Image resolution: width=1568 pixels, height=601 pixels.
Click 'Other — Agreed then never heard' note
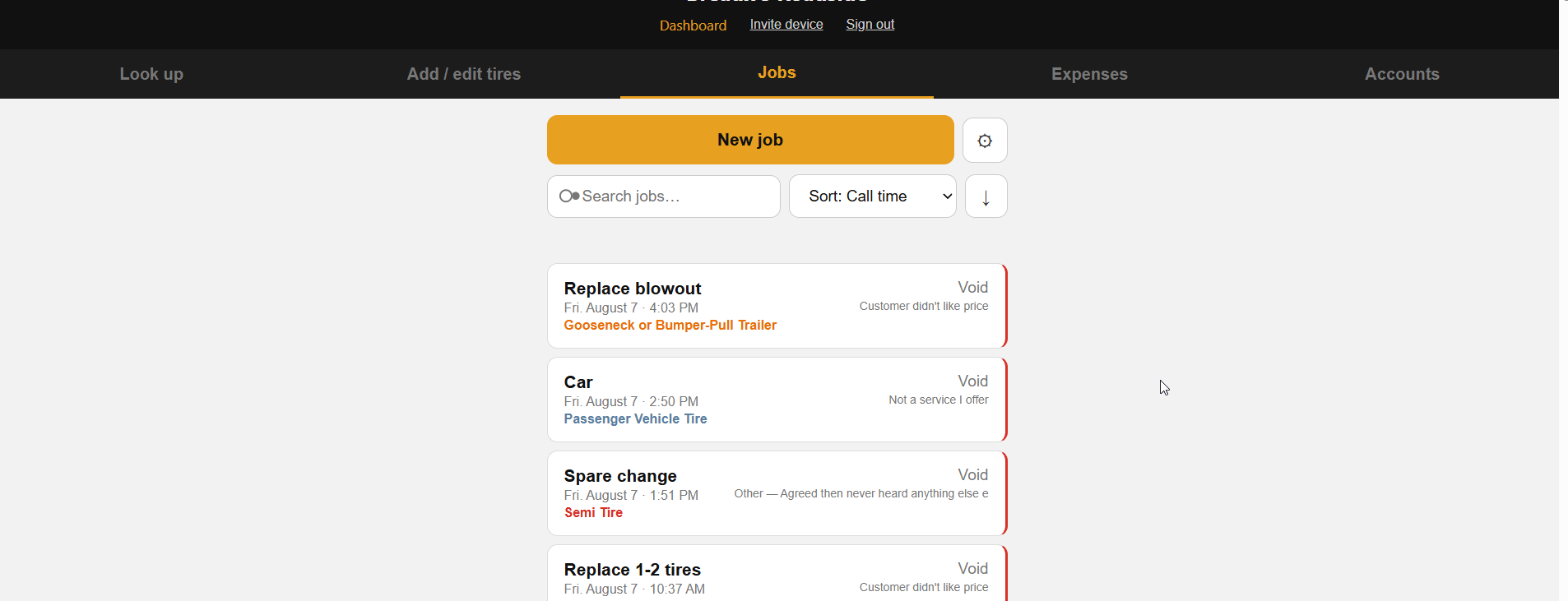pyautogui.click(x=861, y=494)
